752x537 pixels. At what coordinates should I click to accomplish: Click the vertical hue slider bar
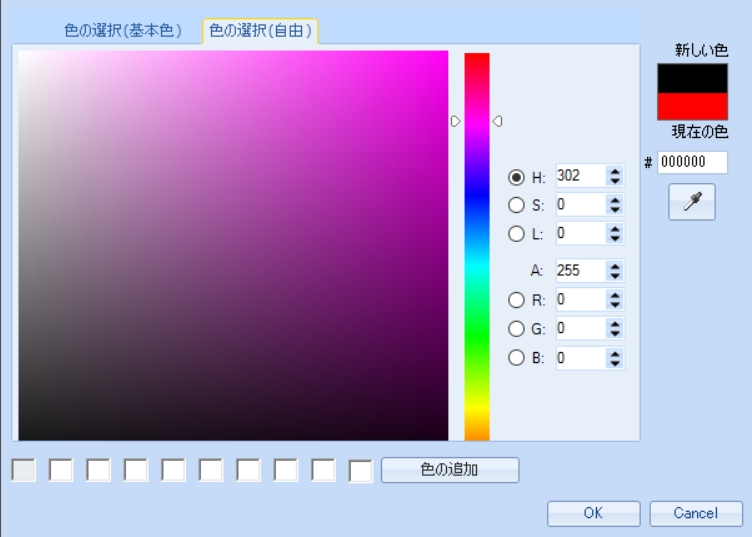(x=477, y=246)
